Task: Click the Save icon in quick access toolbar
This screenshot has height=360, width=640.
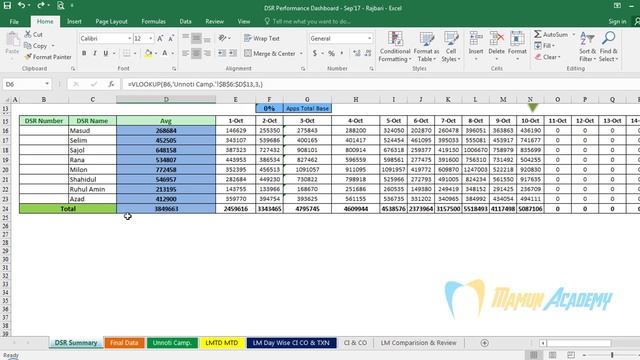Action: (x=7, y=6)
